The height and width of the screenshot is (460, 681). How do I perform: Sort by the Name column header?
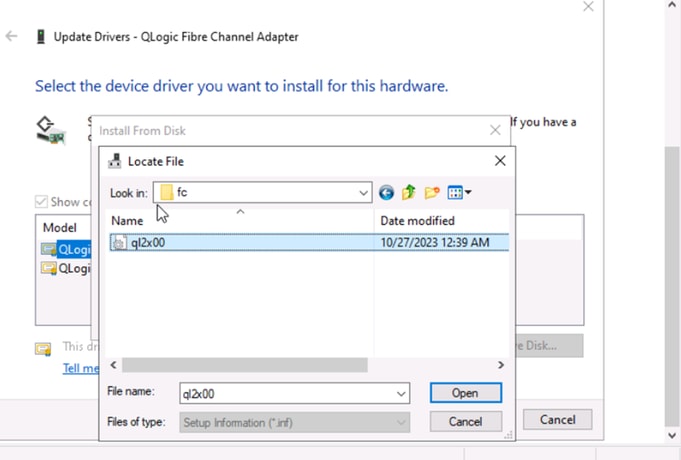point(239,221)
